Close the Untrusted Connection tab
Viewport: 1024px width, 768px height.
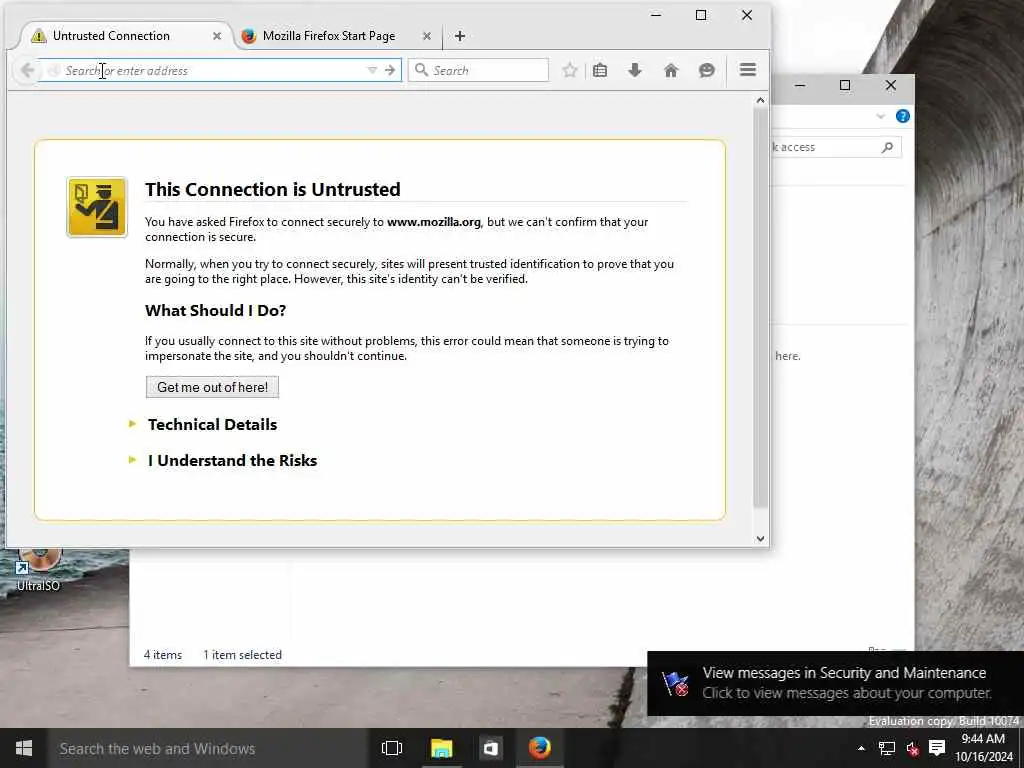(x=217, y=36)
